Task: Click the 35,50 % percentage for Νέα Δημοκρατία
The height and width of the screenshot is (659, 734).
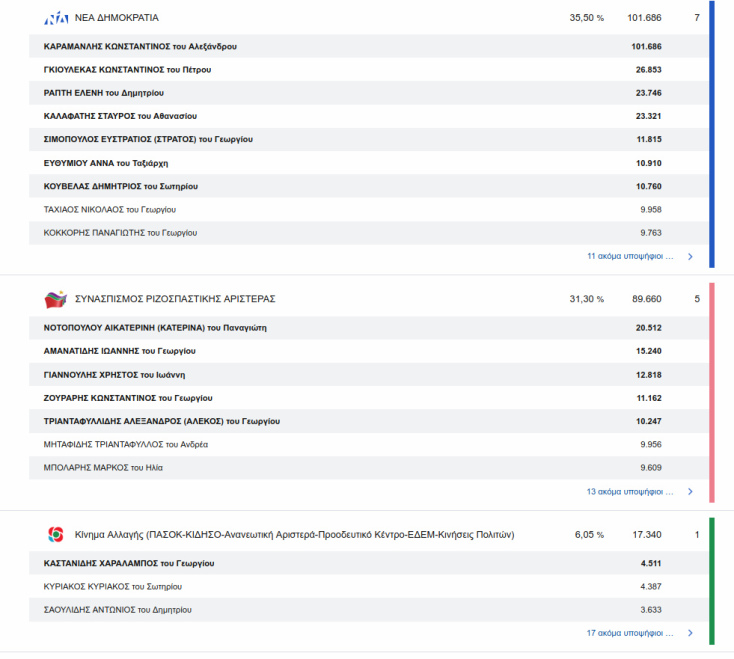Action: click(x=587, y=18)
